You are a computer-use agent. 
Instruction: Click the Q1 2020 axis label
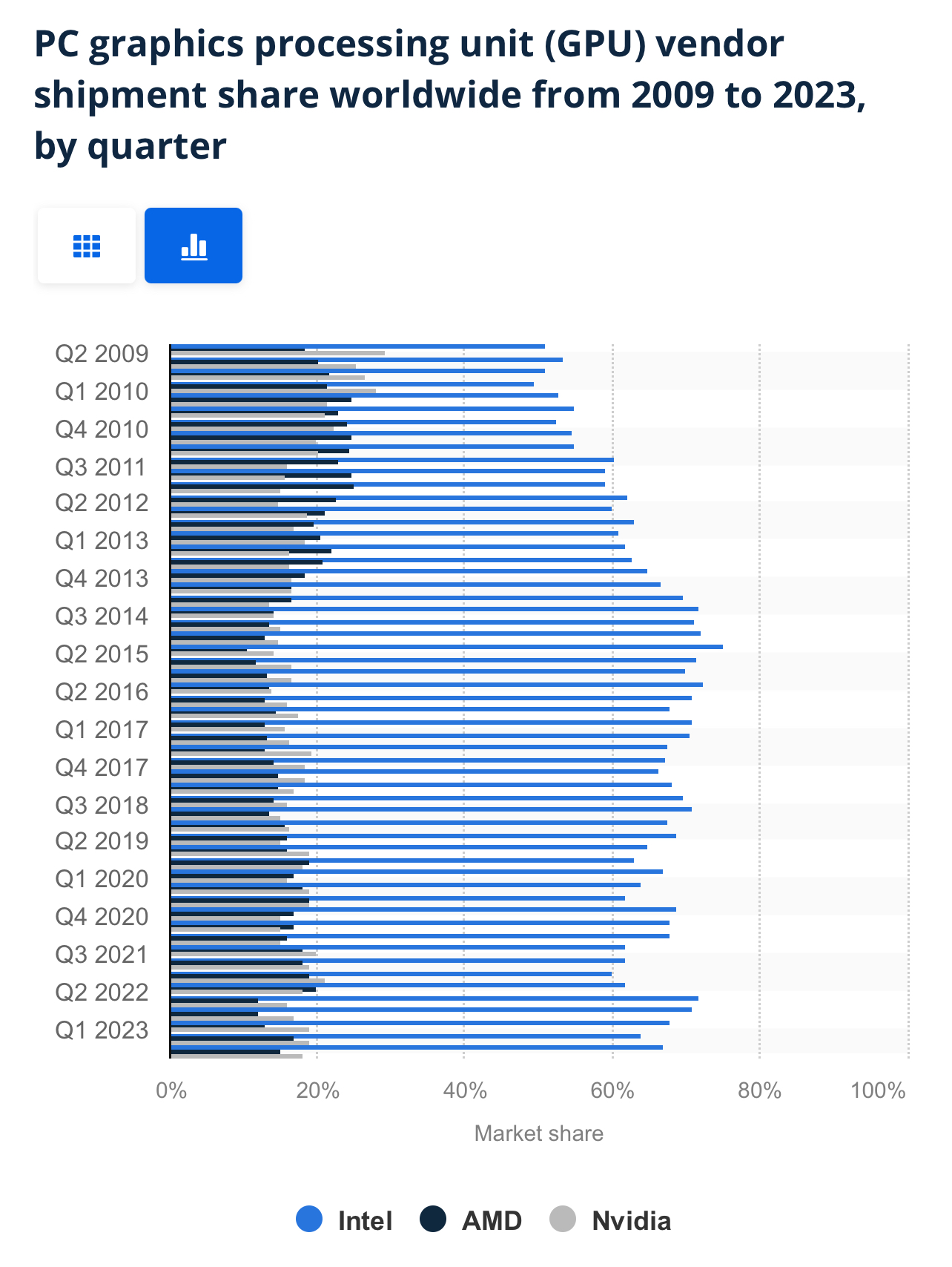102,879
